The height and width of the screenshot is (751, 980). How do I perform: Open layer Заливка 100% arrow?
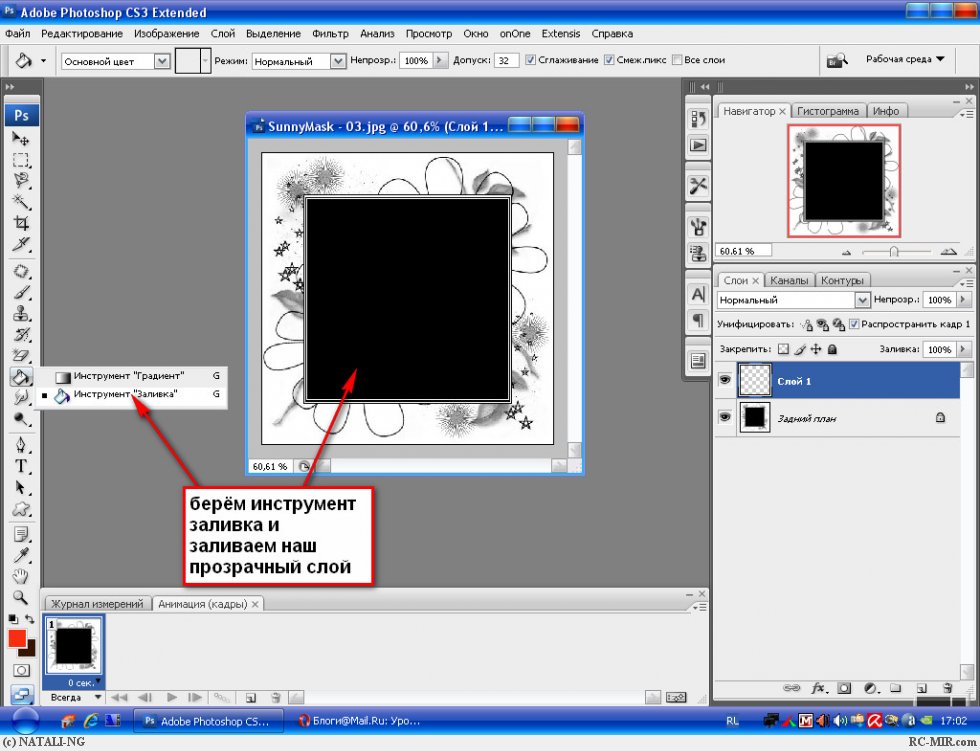(963, 349)
